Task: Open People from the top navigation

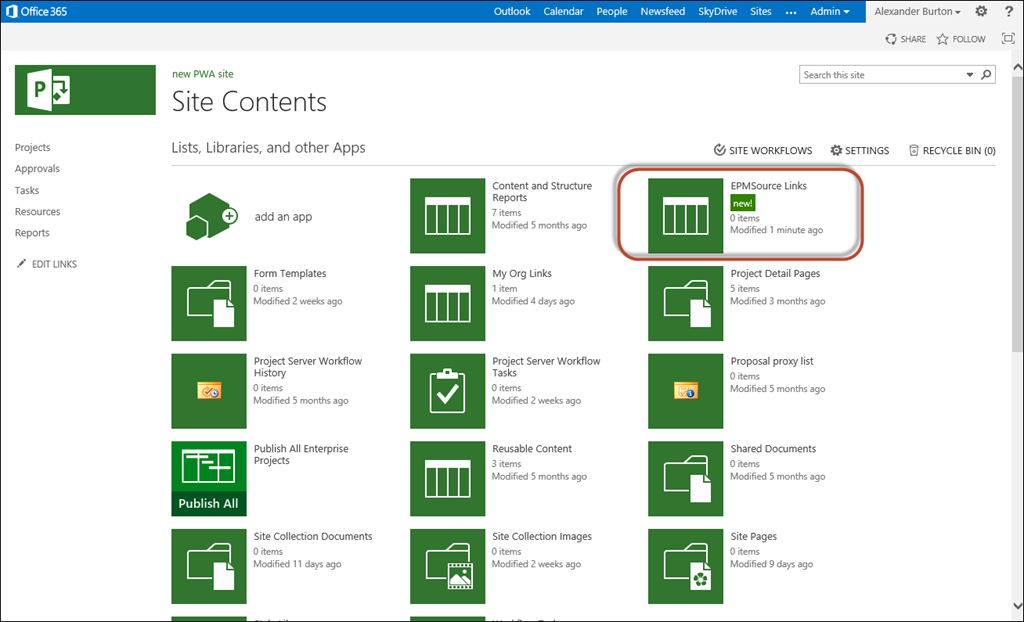Action: [612, 11]
